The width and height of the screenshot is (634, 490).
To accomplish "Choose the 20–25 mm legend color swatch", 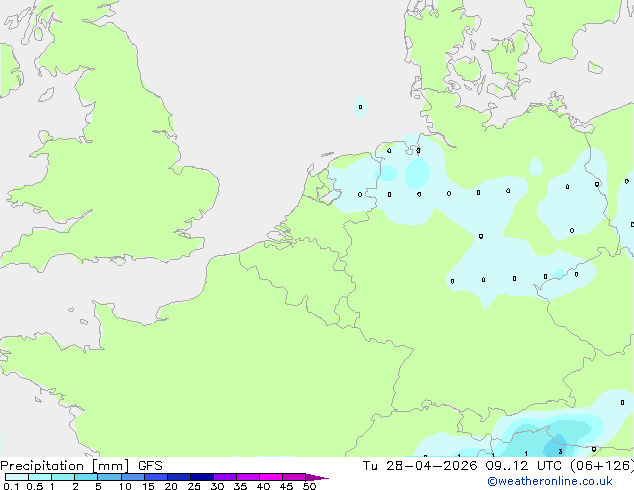I will [179, 477].
